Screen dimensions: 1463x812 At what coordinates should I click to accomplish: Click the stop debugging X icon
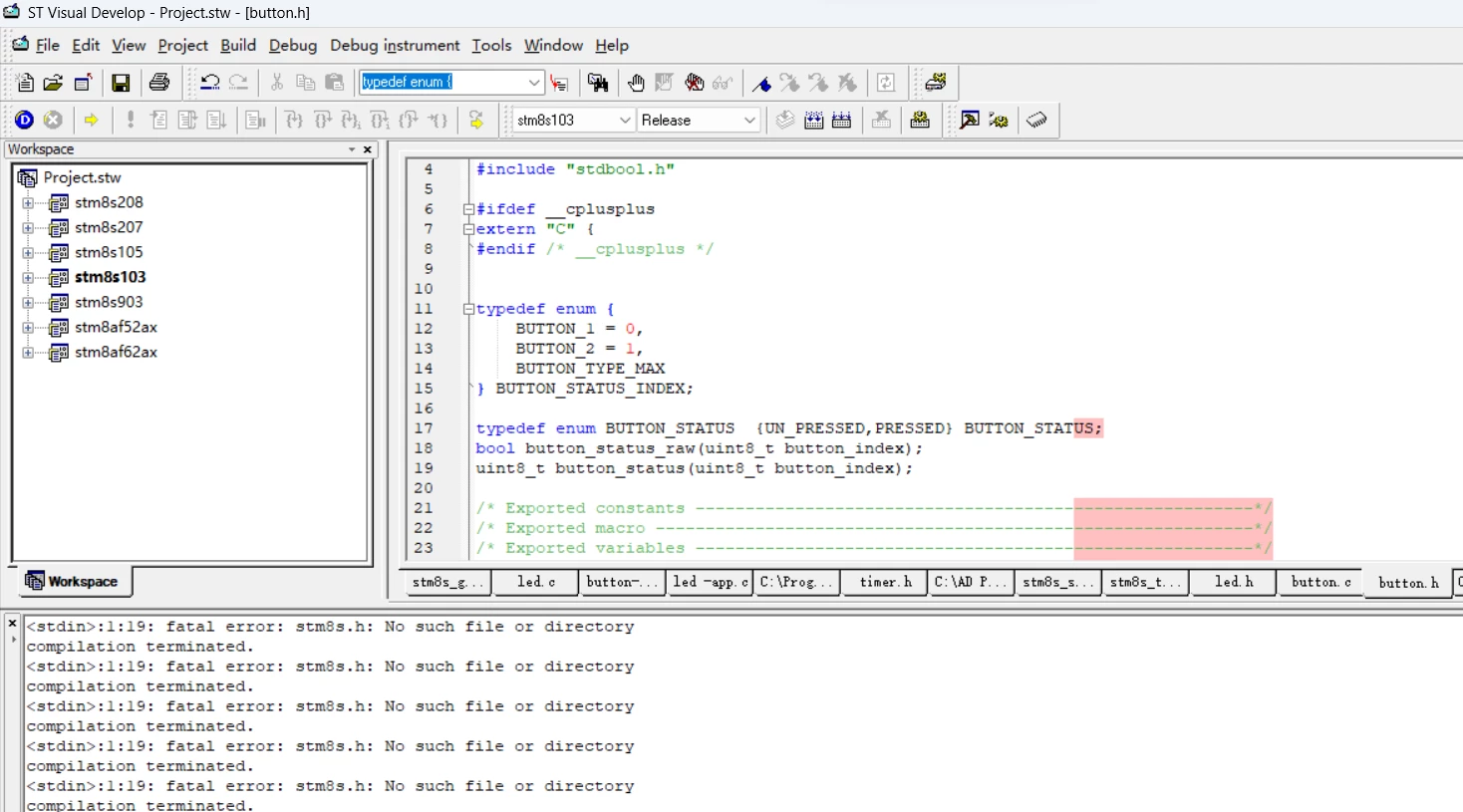tap(53, 121)
